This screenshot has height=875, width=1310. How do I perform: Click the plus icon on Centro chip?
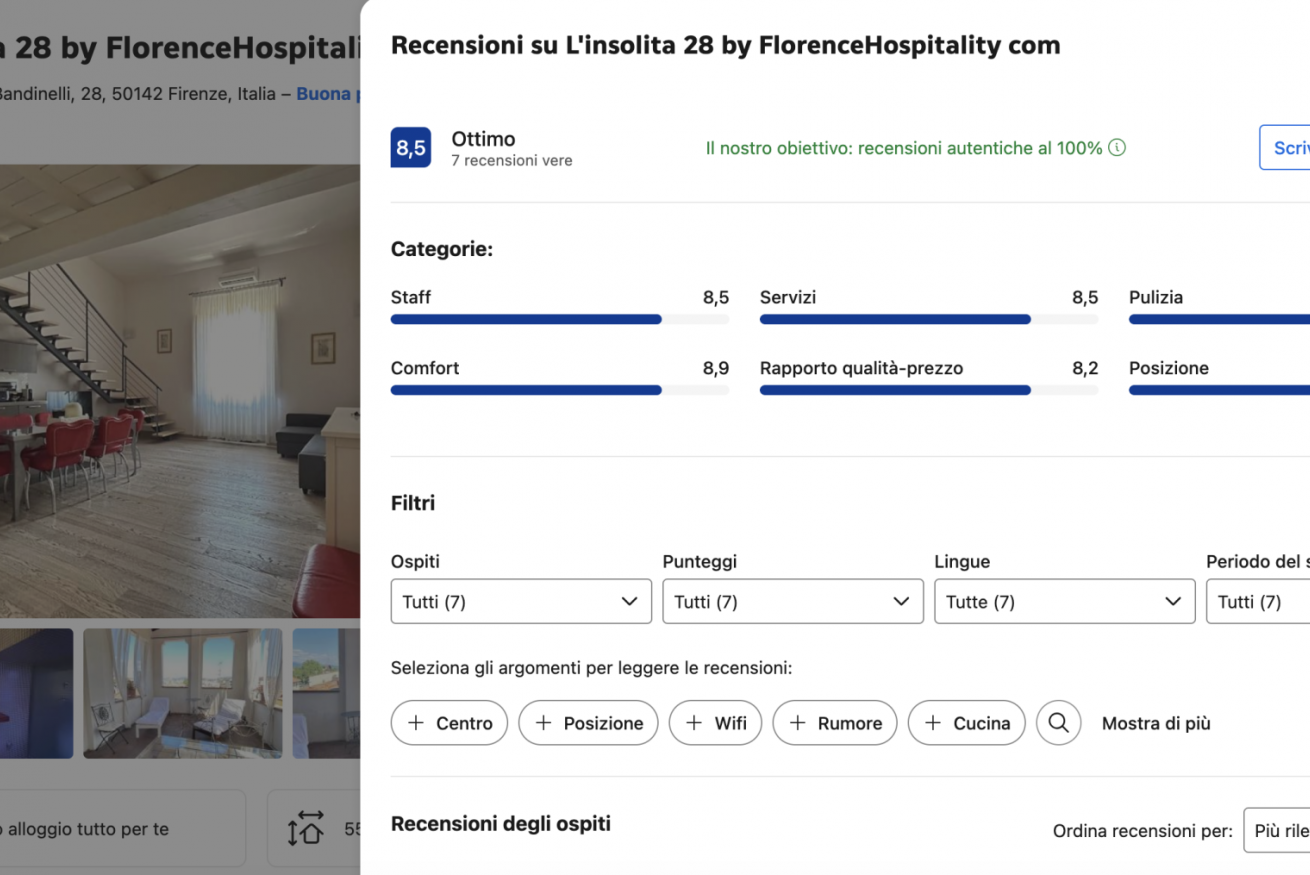416,723
